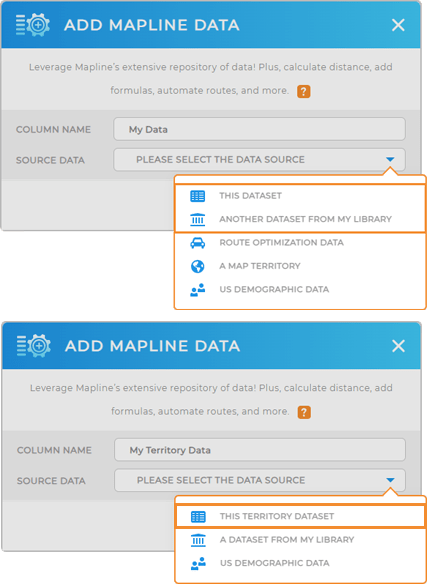Image resolution: width=427 pixels, height=584 pixels.
Task: Click the library building icon beside Another Dataset From My Library
Action: coord(197,219)
